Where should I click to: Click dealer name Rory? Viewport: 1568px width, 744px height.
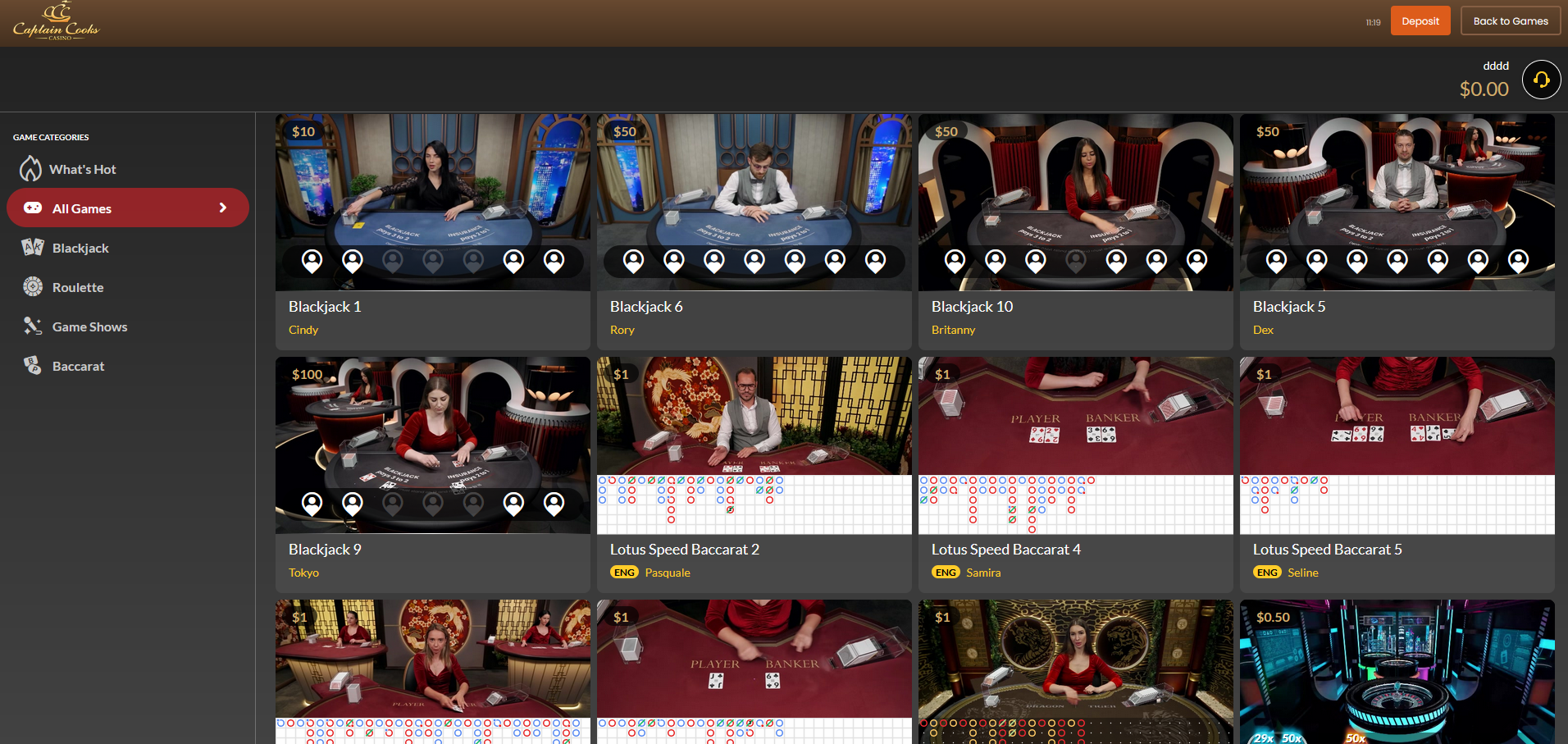(622, 330)
